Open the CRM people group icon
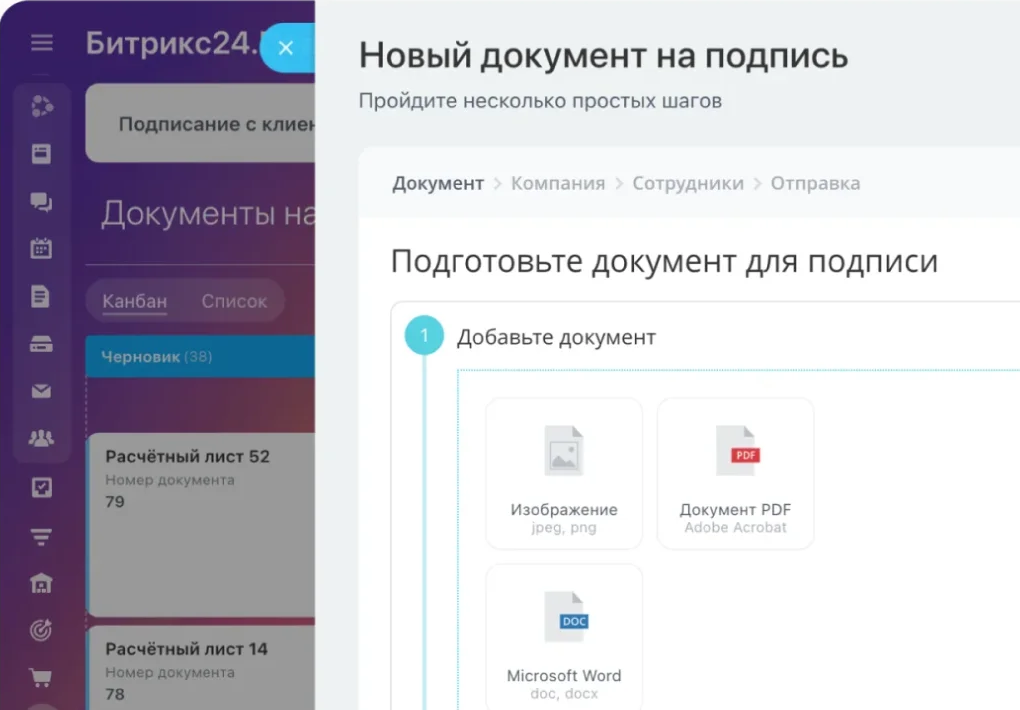This screenshot has height=710, width=1020. click(x=41, y=438)
